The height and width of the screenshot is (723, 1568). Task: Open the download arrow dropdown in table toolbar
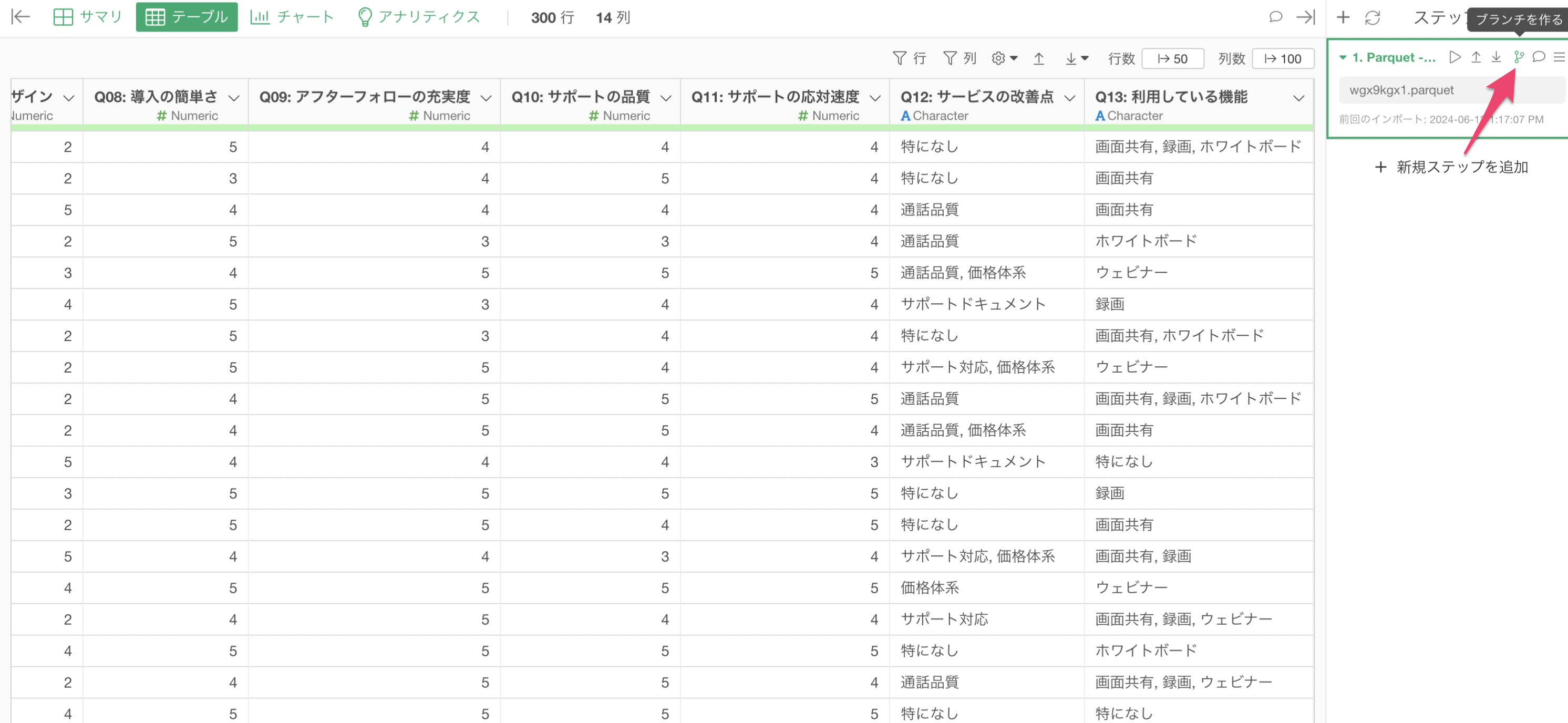tap(1077, 58)
